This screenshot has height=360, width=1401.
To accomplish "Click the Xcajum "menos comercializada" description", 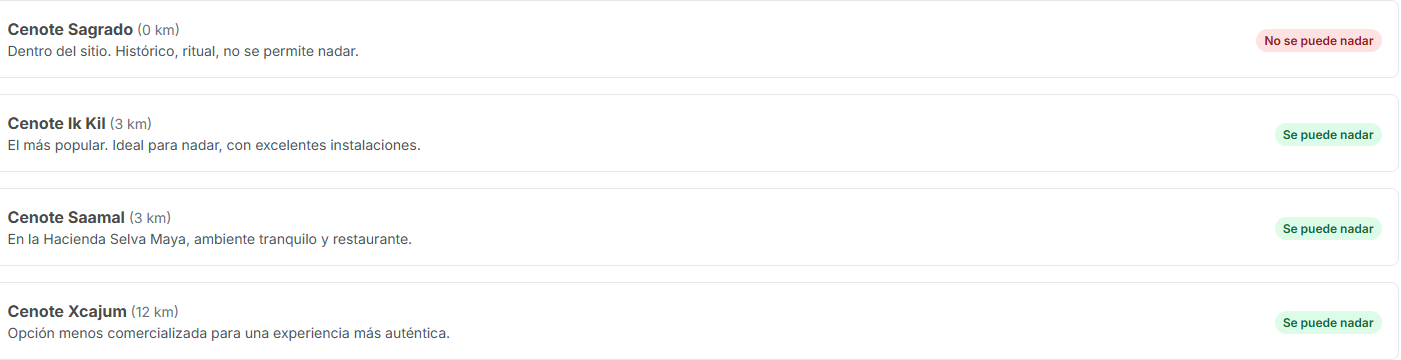I will [229, 333].
